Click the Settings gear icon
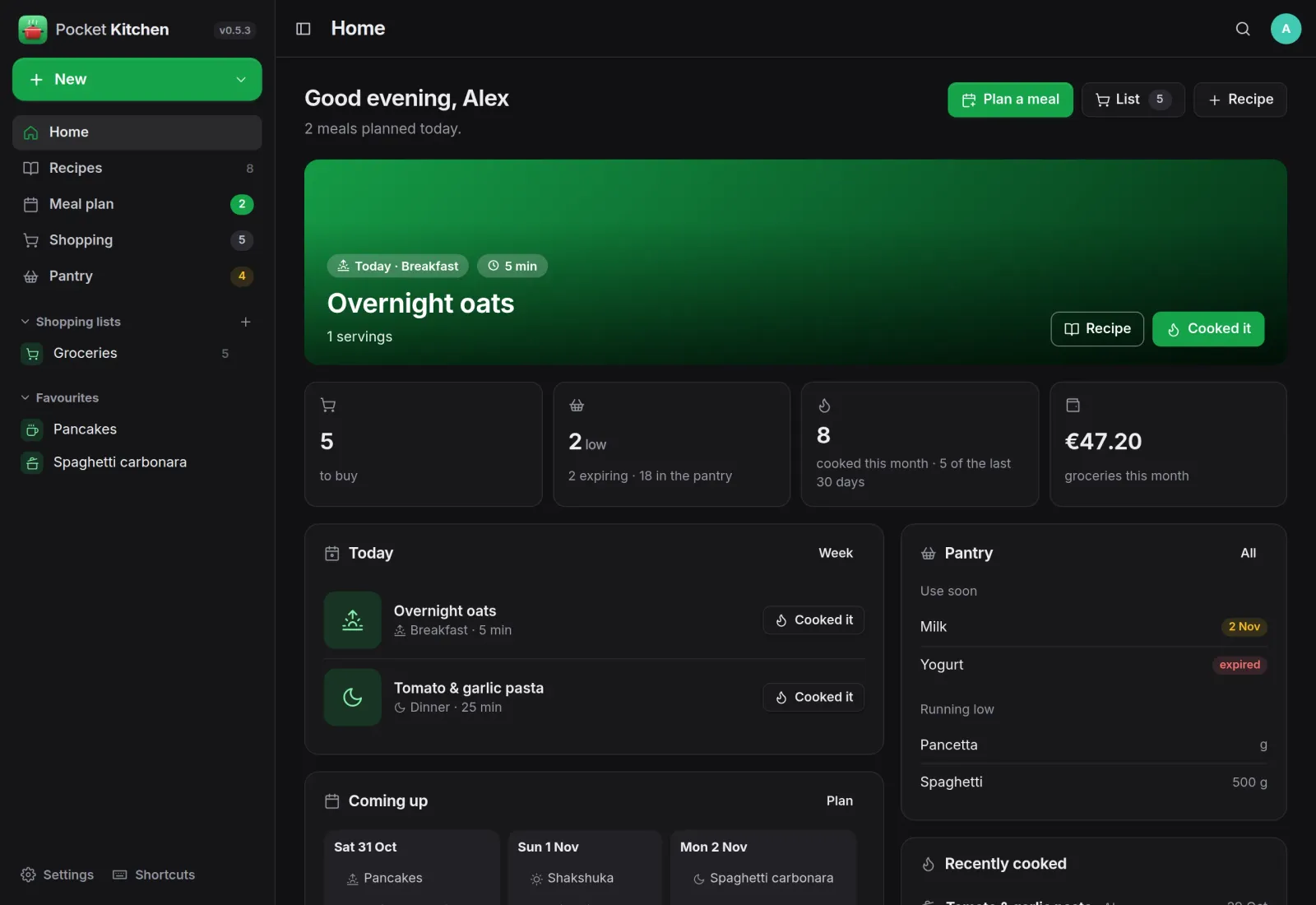The width and height of the screenshot is (1316, 905). [28, 875]
